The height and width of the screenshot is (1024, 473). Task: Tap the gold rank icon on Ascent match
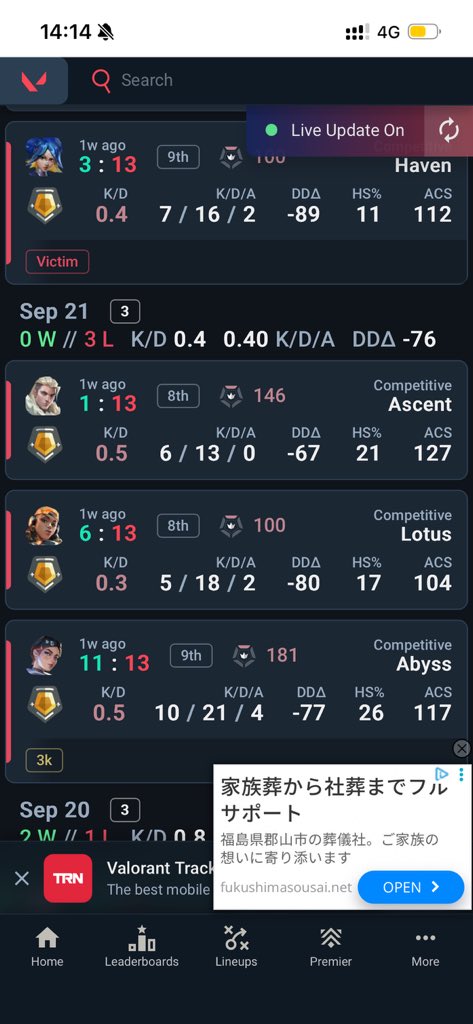(44, 444)
